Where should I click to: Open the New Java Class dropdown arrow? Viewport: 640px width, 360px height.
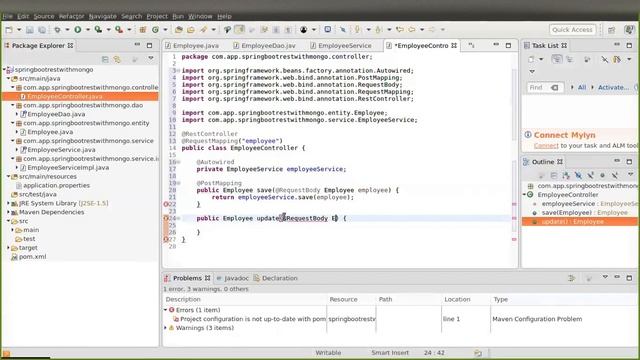(165, 29)
